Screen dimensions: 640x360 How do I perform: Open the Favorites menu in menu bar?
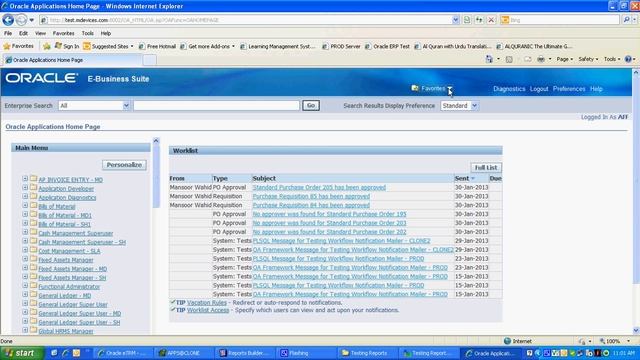click(x=63, y=33)
